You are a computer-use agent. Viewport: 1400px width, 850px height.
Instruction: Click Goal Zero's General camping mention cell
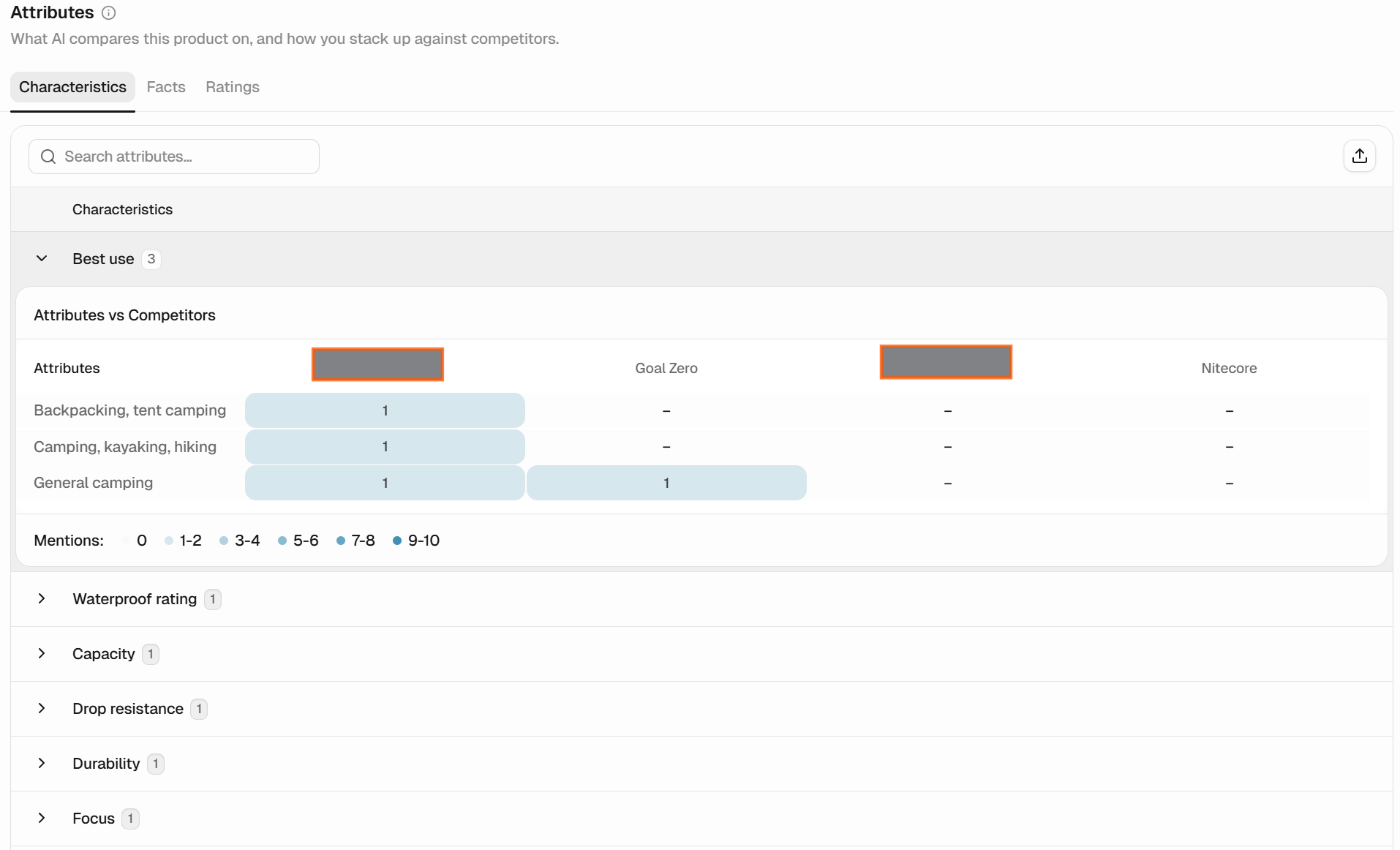[x=666, y=483]
